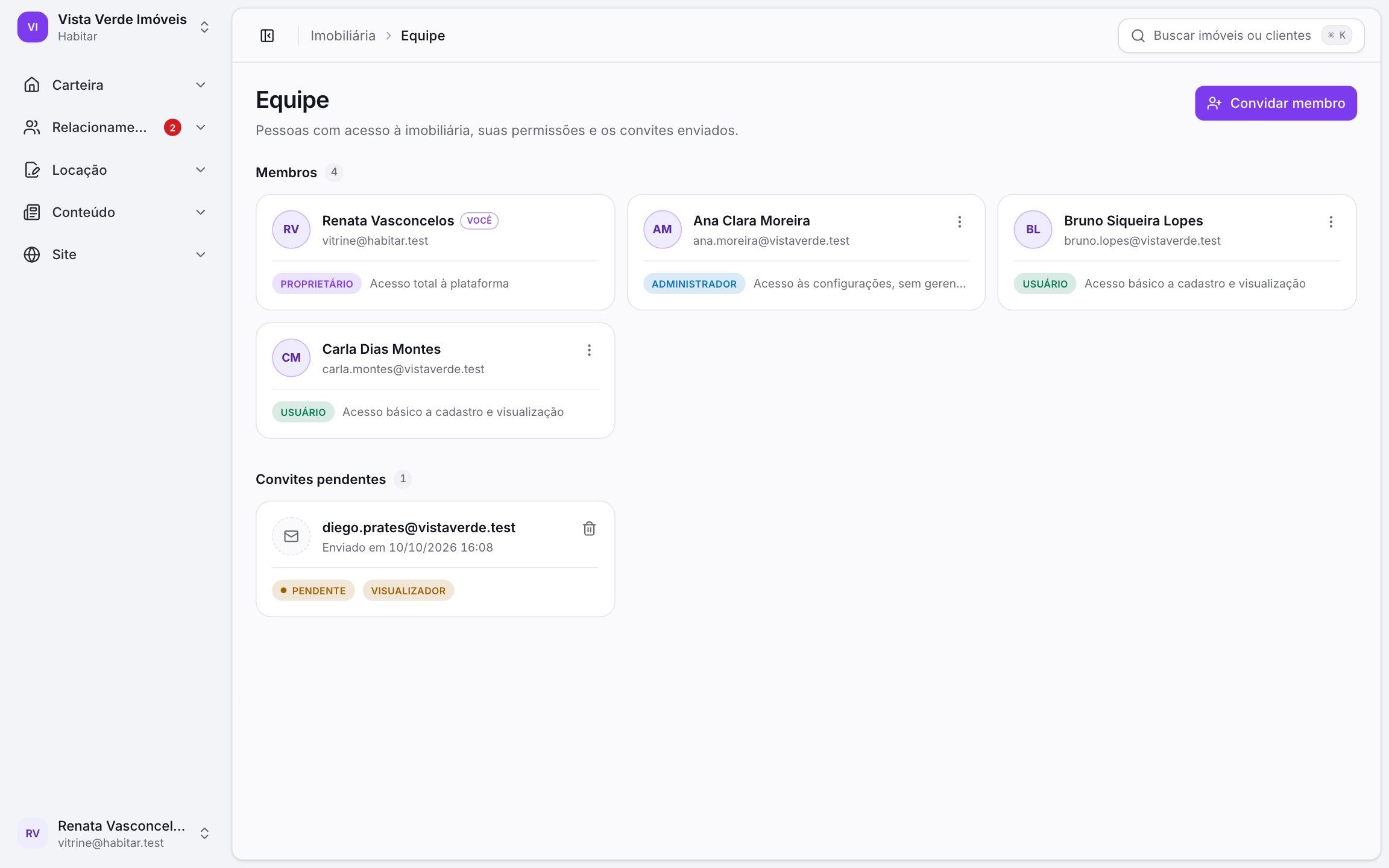Click the CM avatar of Carla
The width and height of the screenshot is (1389, 868).
pyautogui.click(x=291, y=357)
